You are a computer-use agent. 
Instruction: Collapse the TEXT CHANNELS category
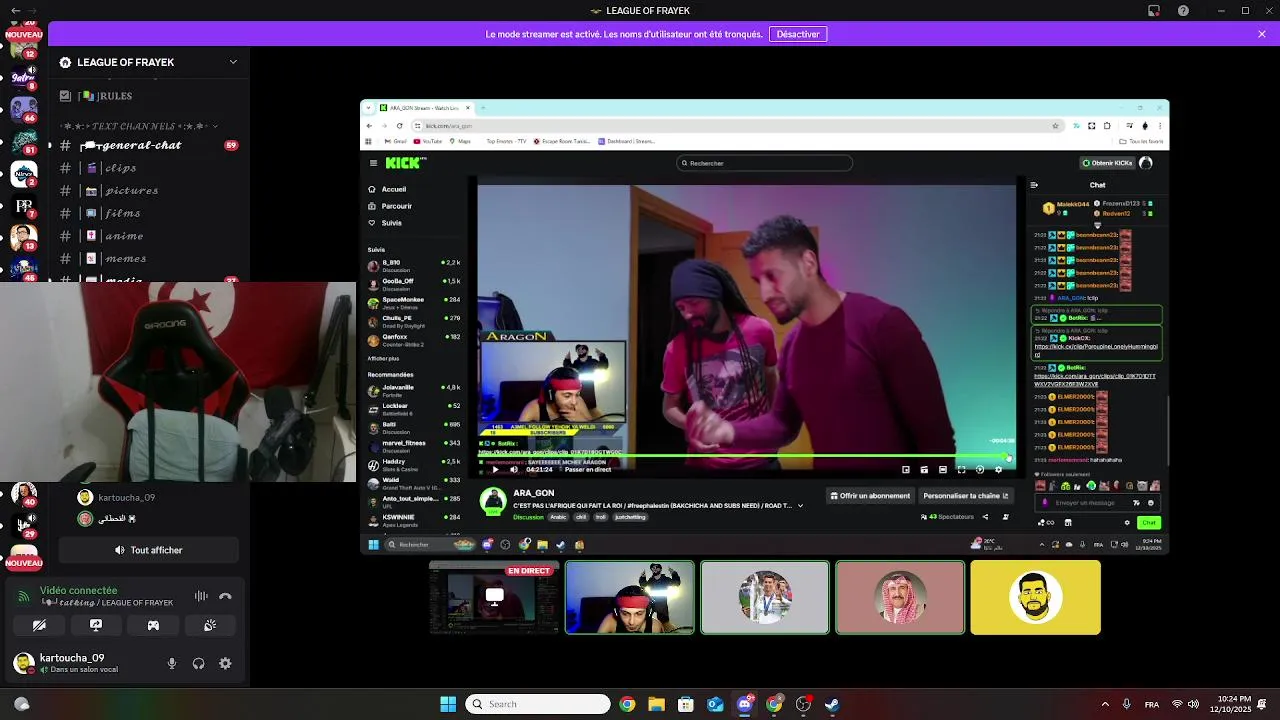(x=140, y=127)
